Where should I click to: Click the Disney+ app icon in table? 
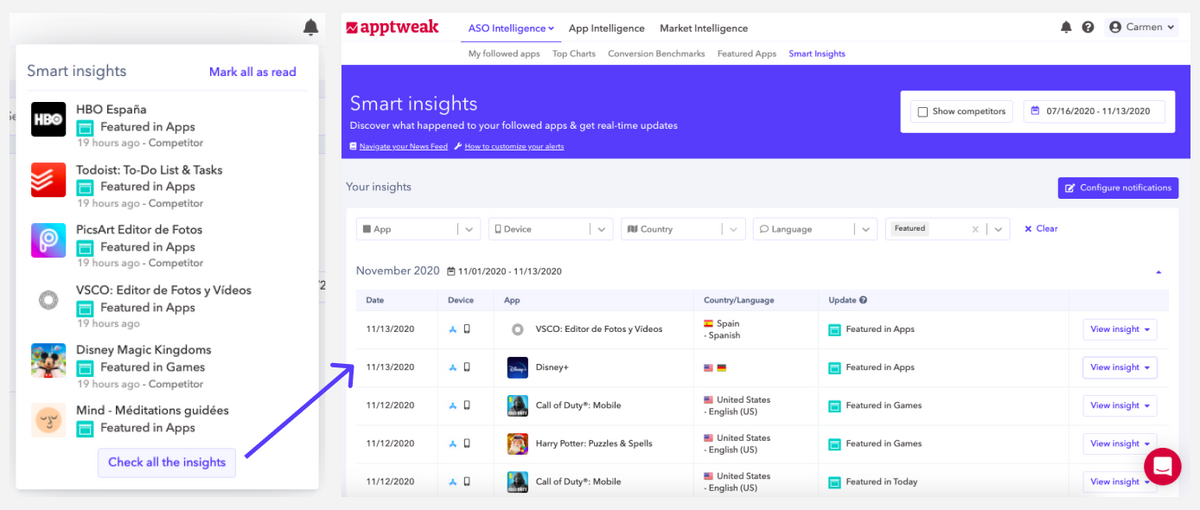517,367
